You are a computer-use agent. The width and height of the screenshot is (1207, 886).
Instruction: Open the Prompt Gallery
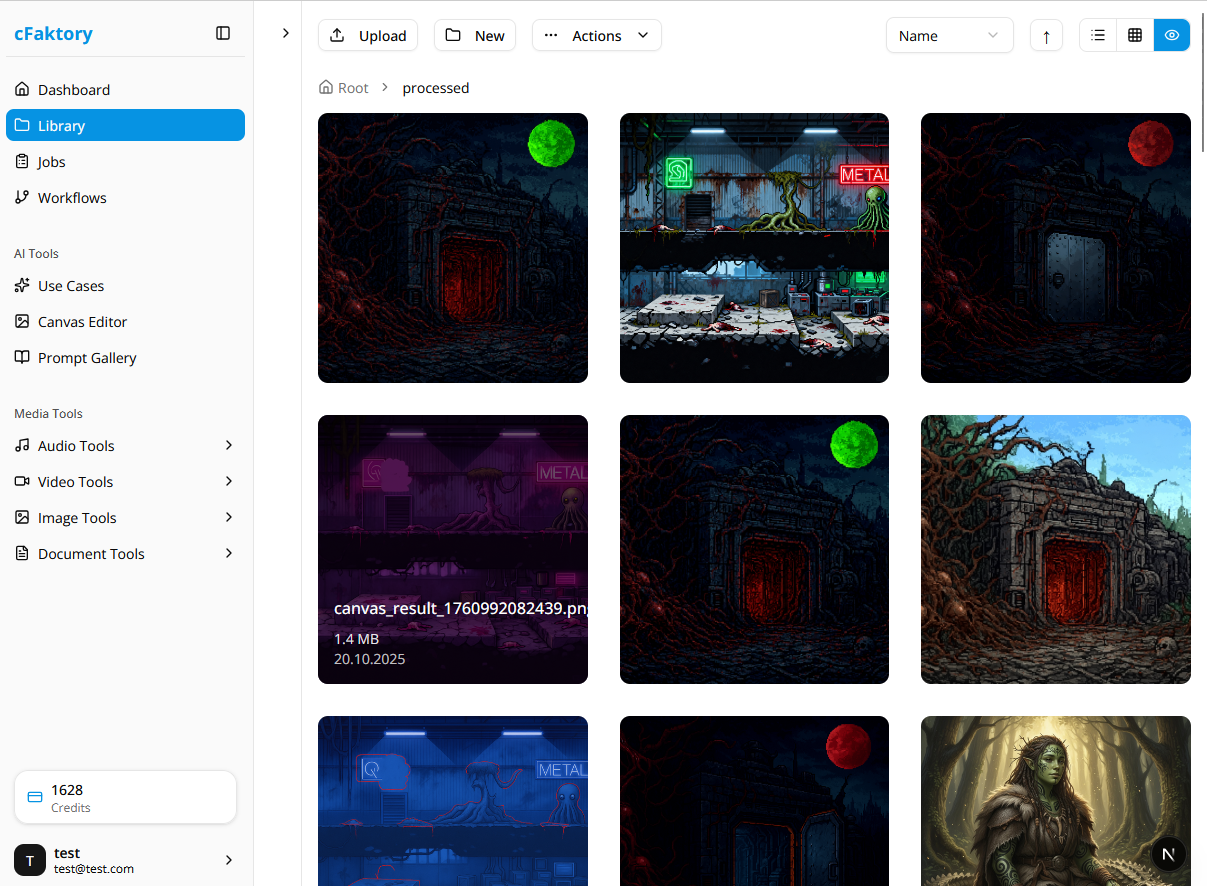click(87, 357)
